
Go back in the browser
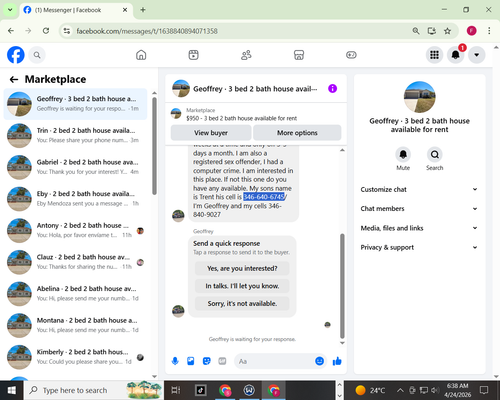click(x=11, y=31)
